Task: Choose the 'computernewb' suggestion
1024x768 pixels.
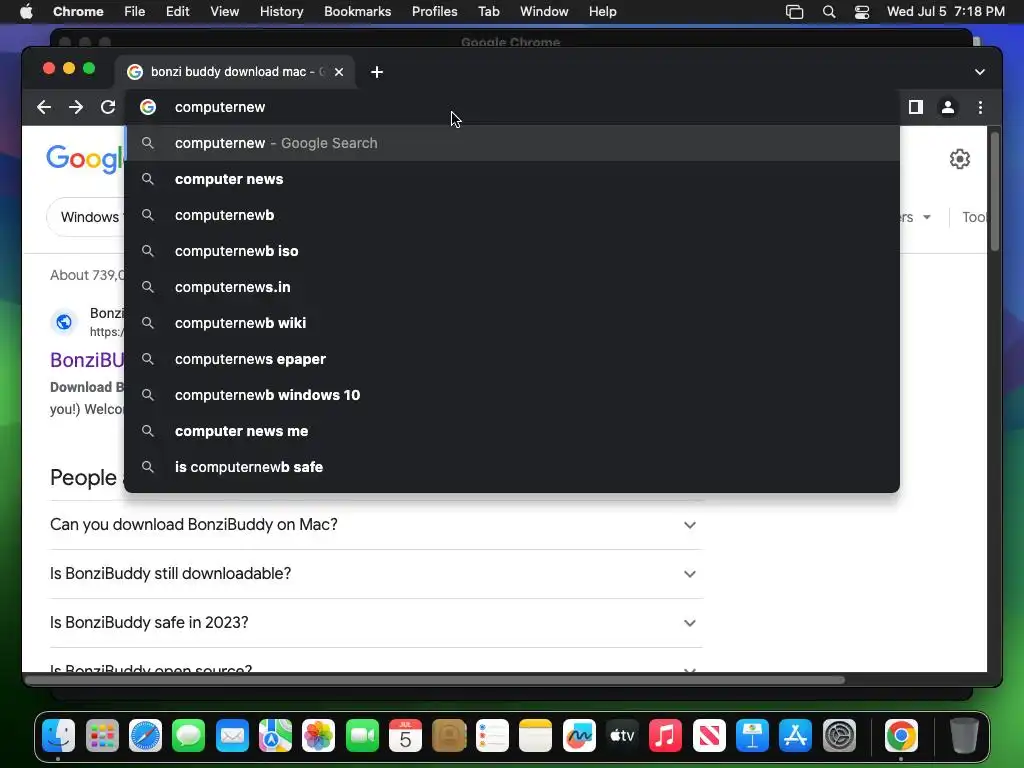Action: tap(512, 215)
